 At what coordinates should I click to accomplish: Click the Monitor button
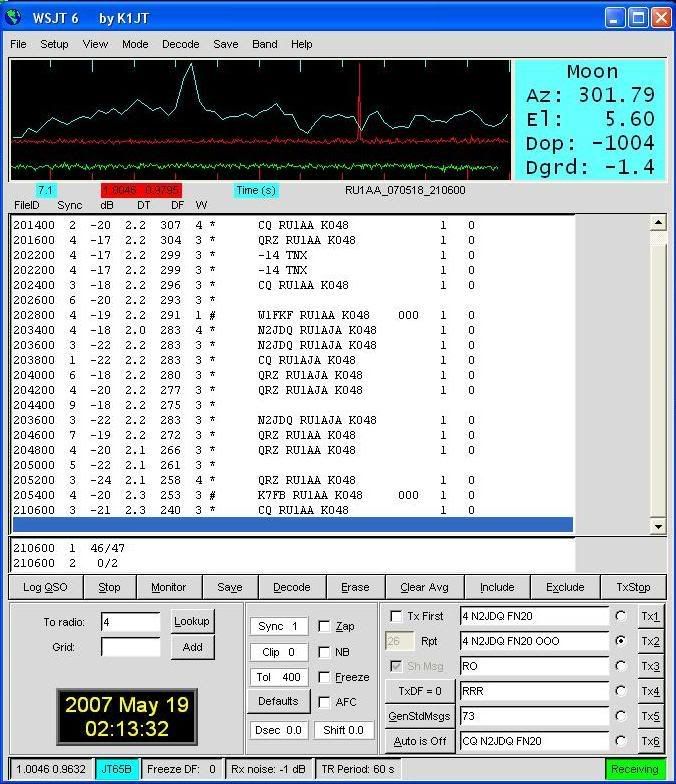click(x=168, y=587)
